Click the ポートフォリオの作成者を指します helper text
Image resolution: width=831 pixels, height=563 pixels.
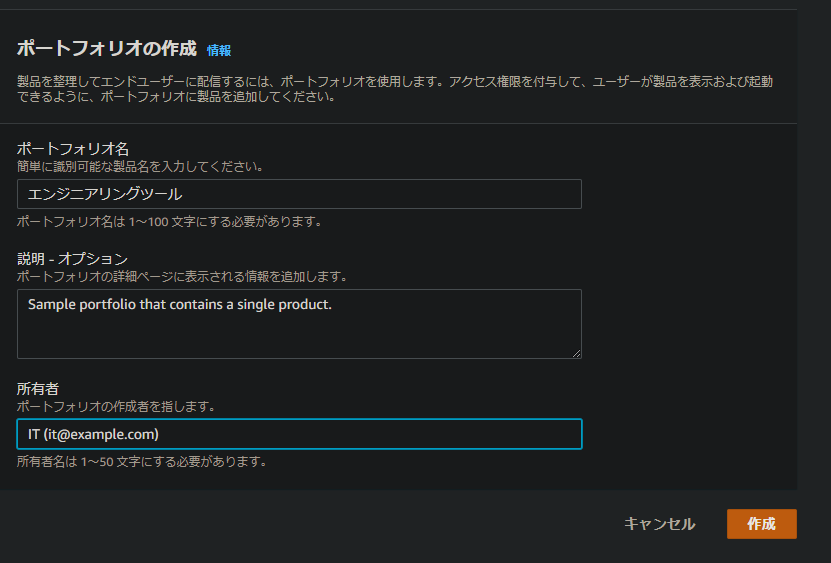(x=116, y=407)
